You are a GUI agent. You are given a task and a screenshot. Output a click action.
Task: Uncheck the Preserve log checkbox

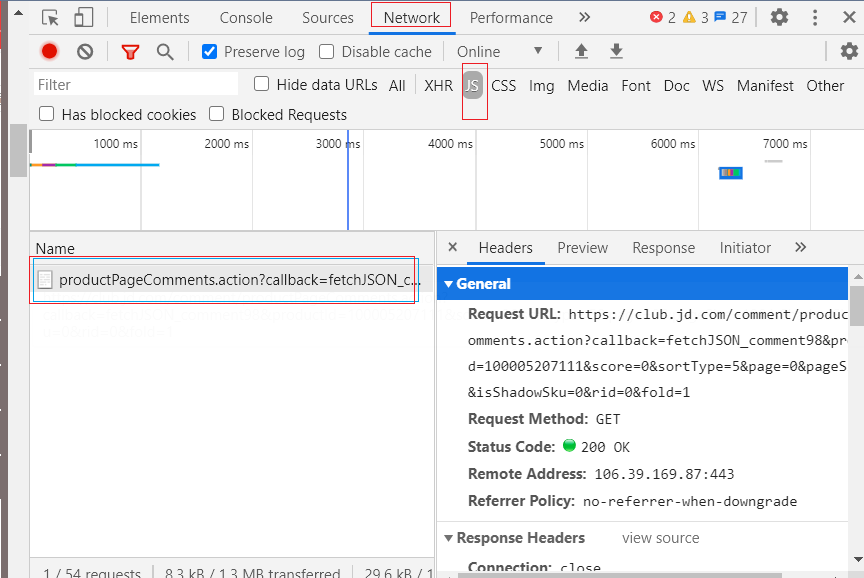coord(210,52)
